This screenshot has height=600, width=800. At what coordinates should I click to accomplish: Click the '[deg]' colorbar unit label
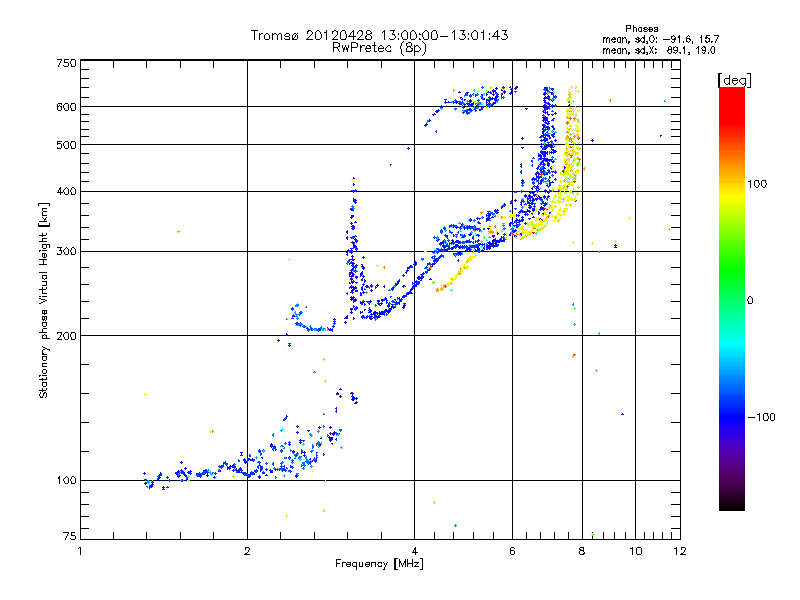[734, 80]
